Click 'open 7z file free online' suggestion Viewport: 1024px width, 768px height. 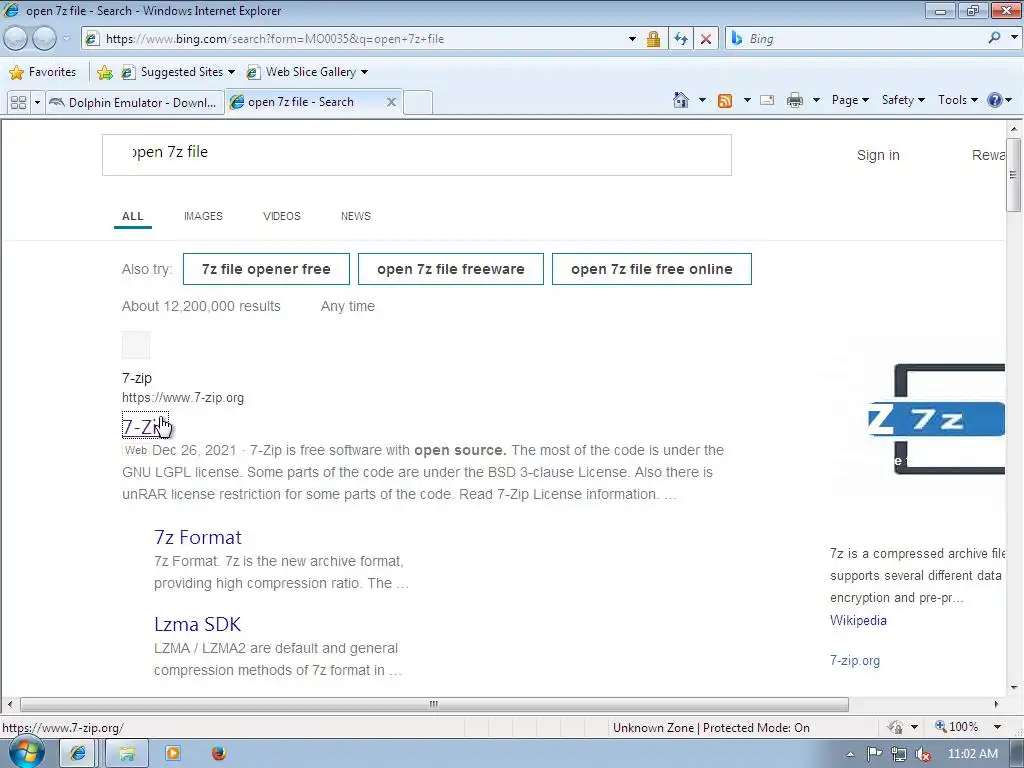[x=652, y=269]
